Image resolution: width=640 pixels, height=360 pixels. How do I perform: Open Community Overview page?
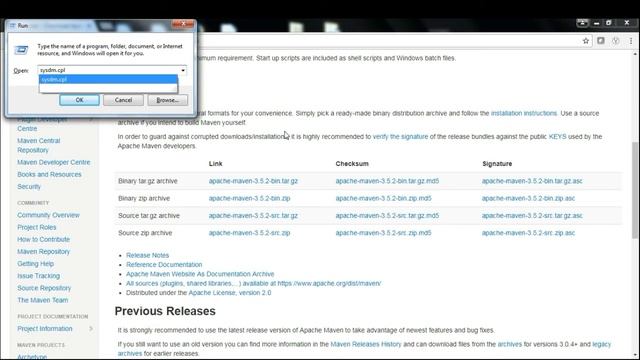click(x=48, y=215)
